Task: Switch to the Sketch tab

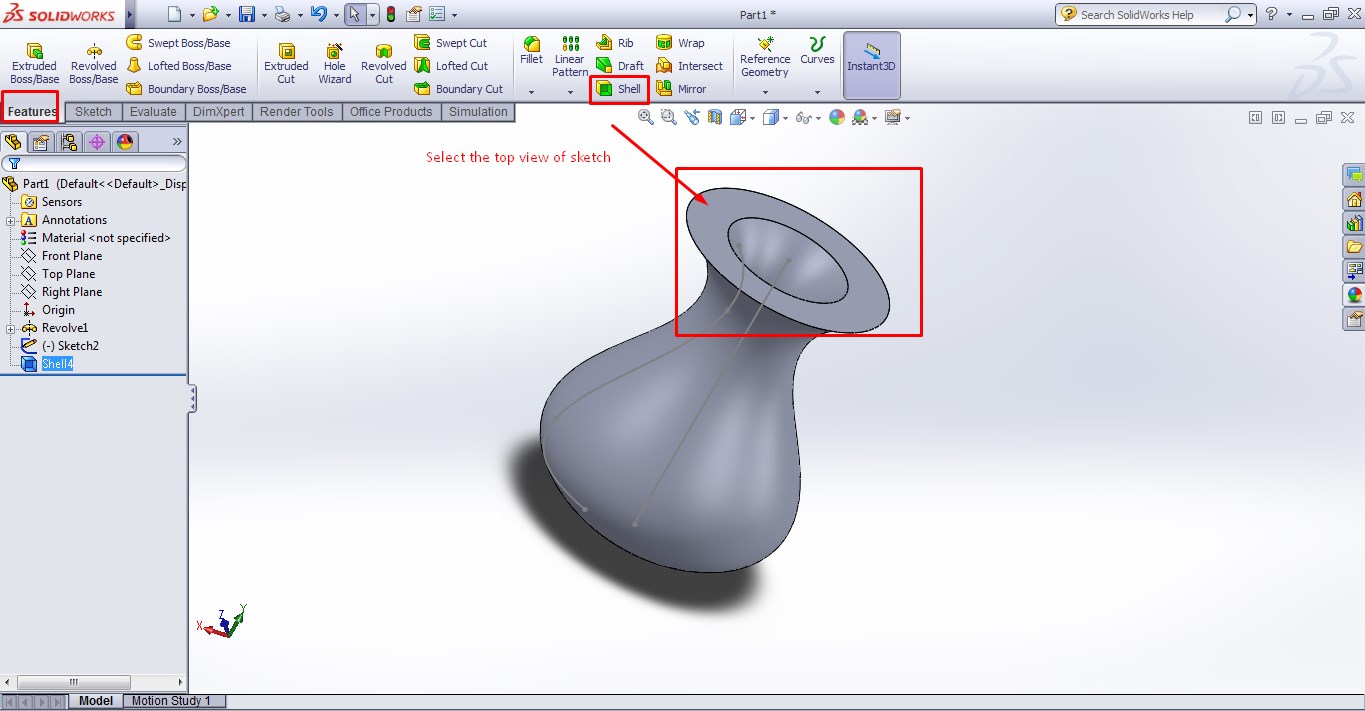Action: (x=93, y=112)
